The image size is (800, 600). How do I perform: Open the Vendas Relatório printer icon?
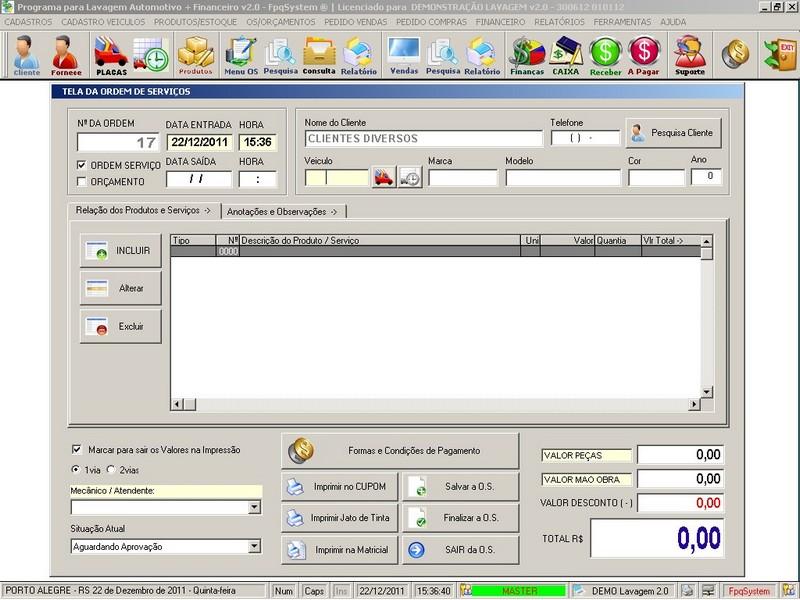(x=482, y=55)
